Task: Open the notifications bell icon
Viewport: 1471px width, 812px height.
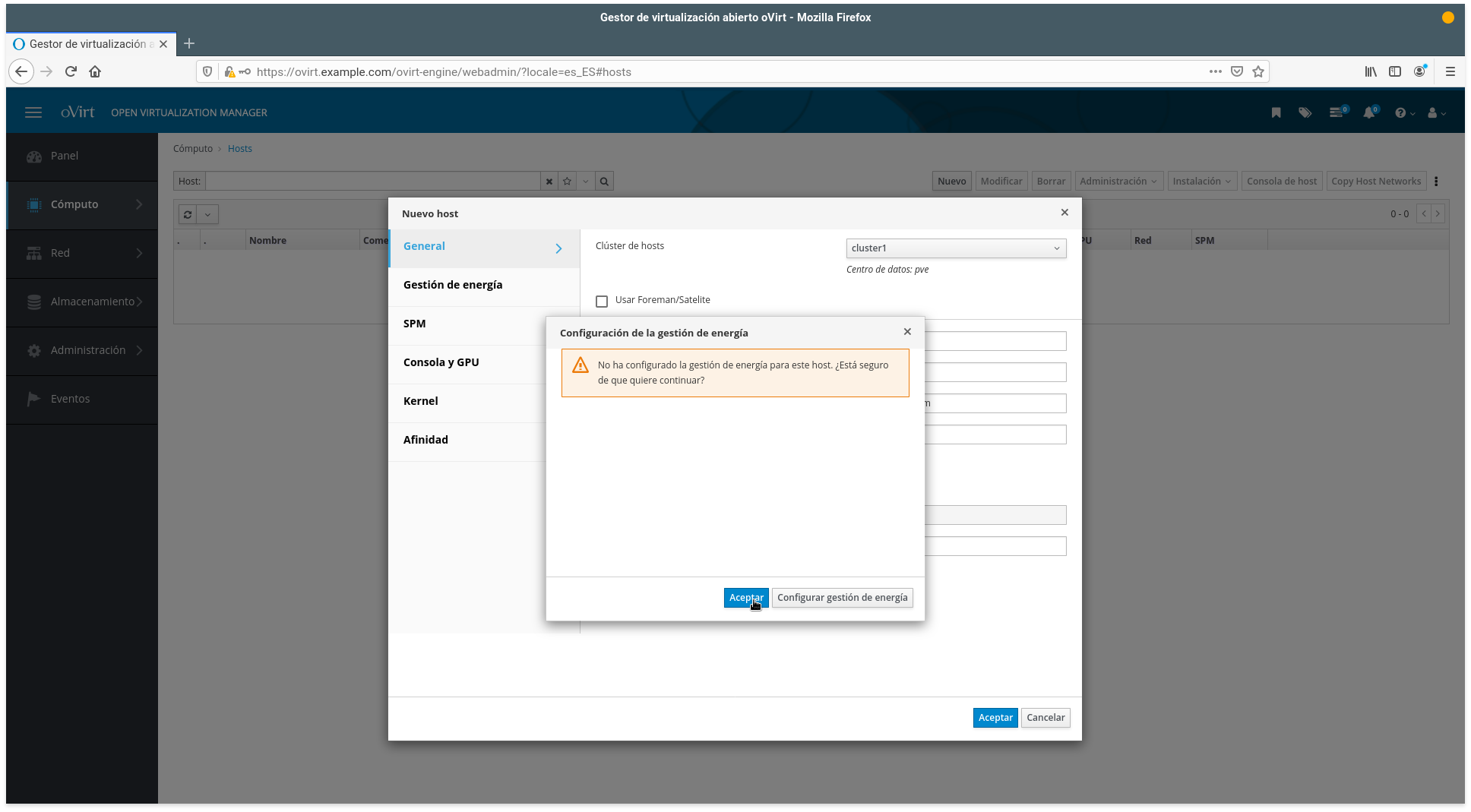Action: click(1369, 112)
